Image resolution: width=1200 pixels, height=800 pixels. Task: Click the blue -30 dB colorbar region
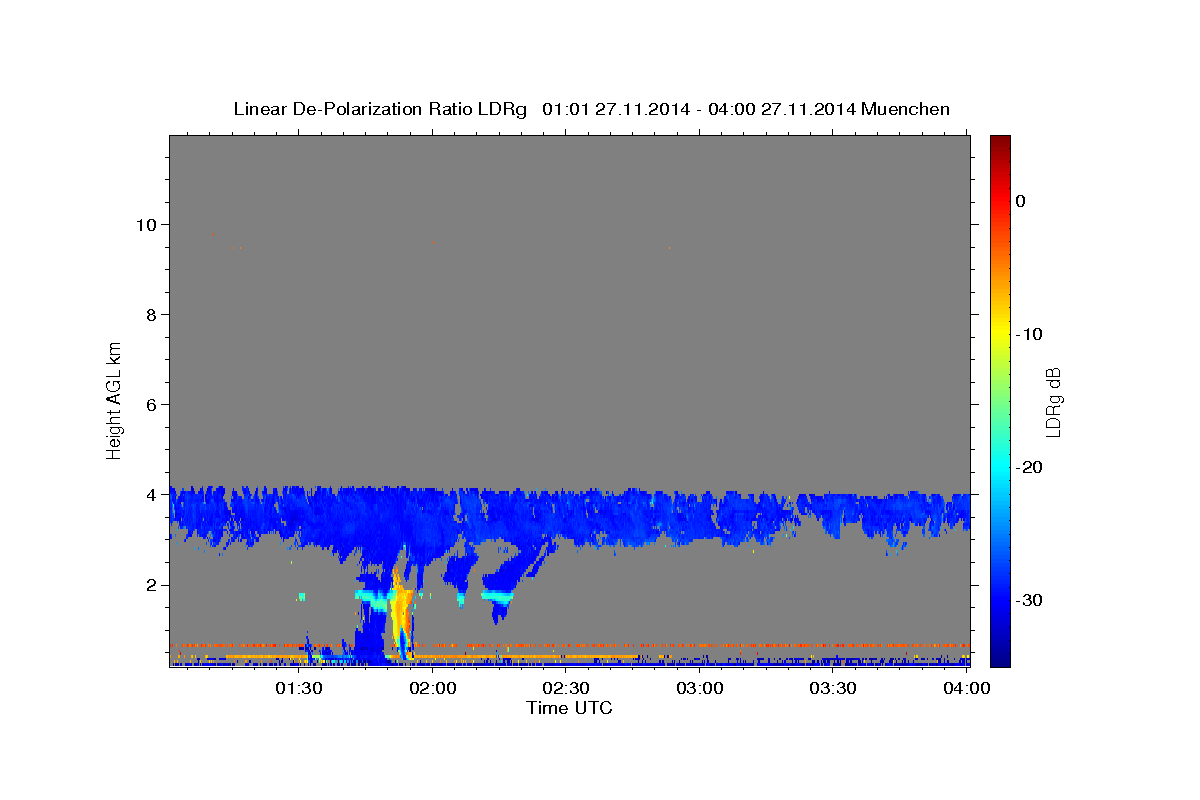[x=1000, y=600]
